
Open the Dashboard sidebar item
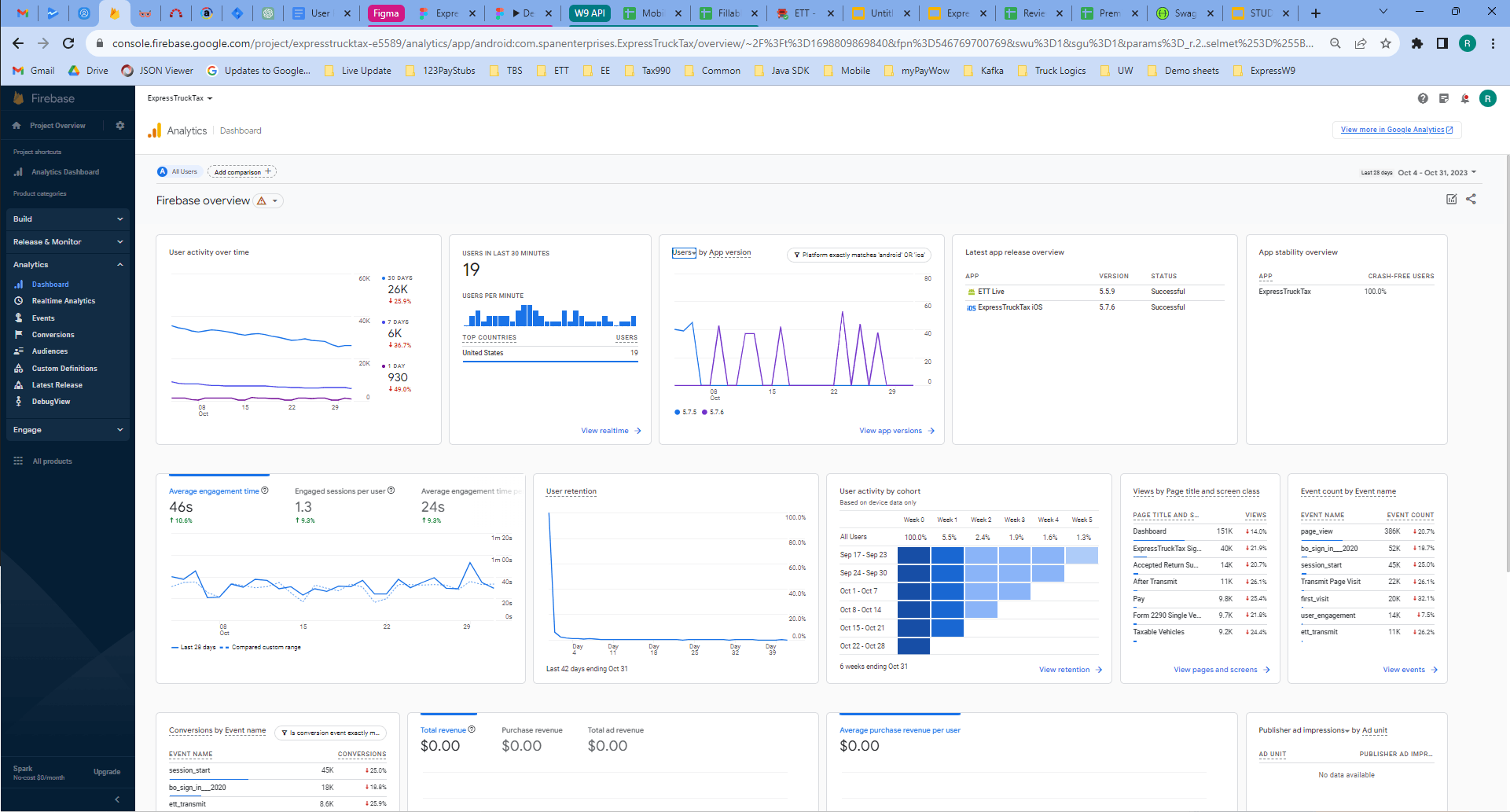click(50, 285)
